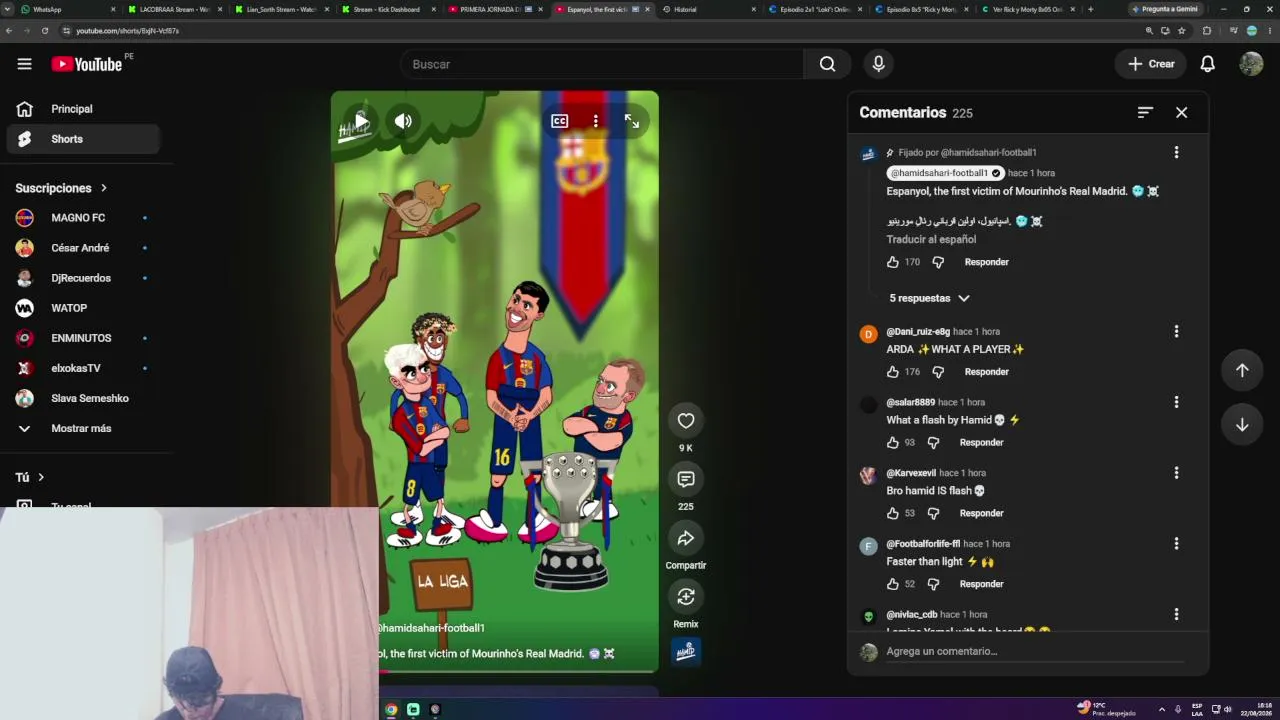Mute the Short's volume
Screen dimensions: 1280x720
click(x=403, y=122)
